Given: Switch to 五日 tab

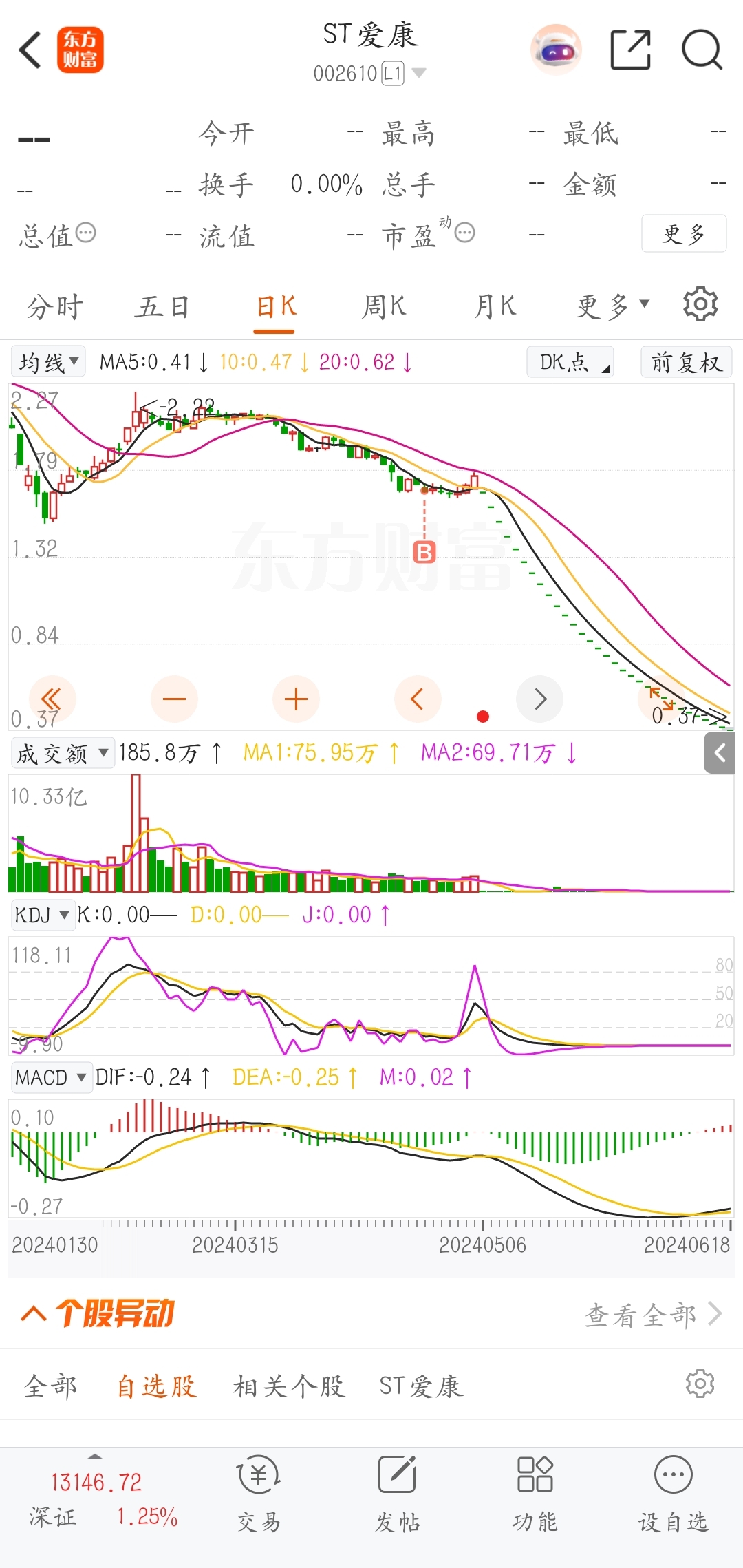Looking at the screenshot, I should 162,306.
